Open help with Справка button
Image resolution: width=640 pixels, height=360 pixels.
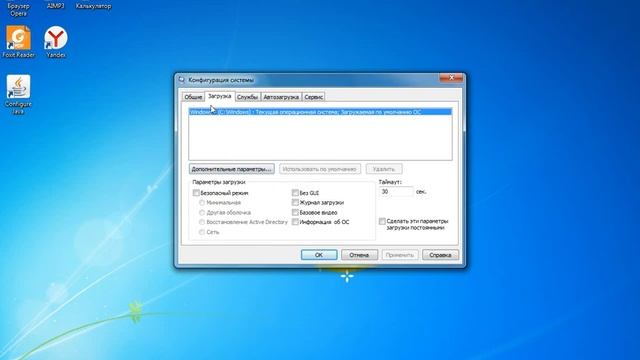(440, 255)
